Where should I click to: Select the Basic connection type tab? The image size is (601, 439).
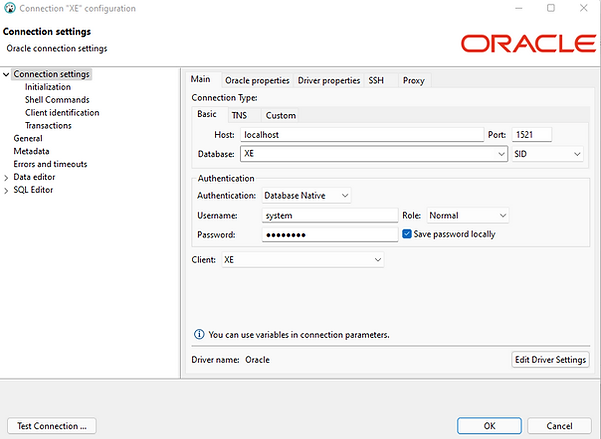tap(207, 114)
